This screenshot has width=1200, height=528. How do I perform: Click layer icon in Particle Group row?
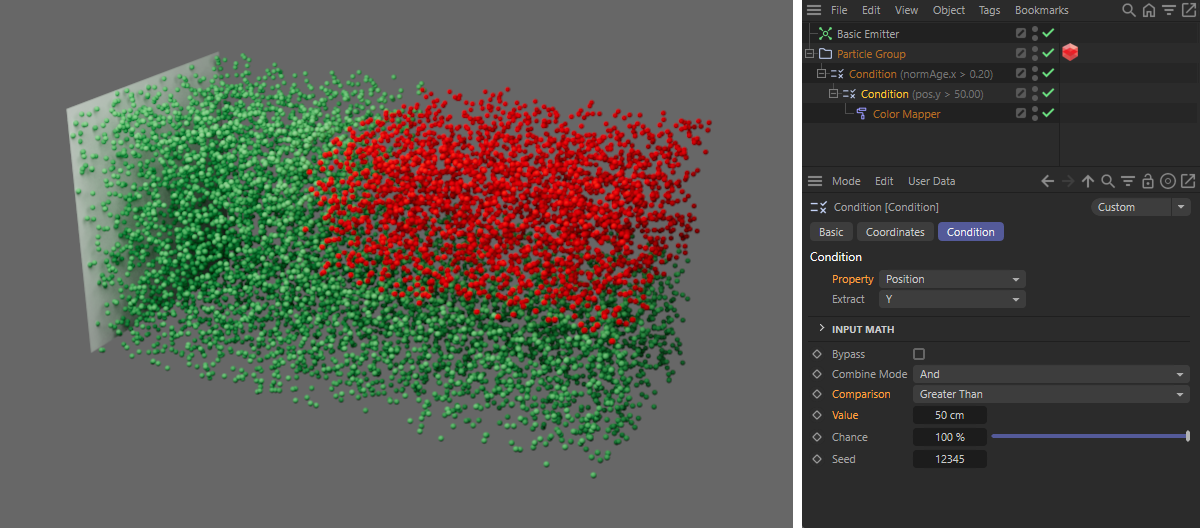pos(1021,54)
